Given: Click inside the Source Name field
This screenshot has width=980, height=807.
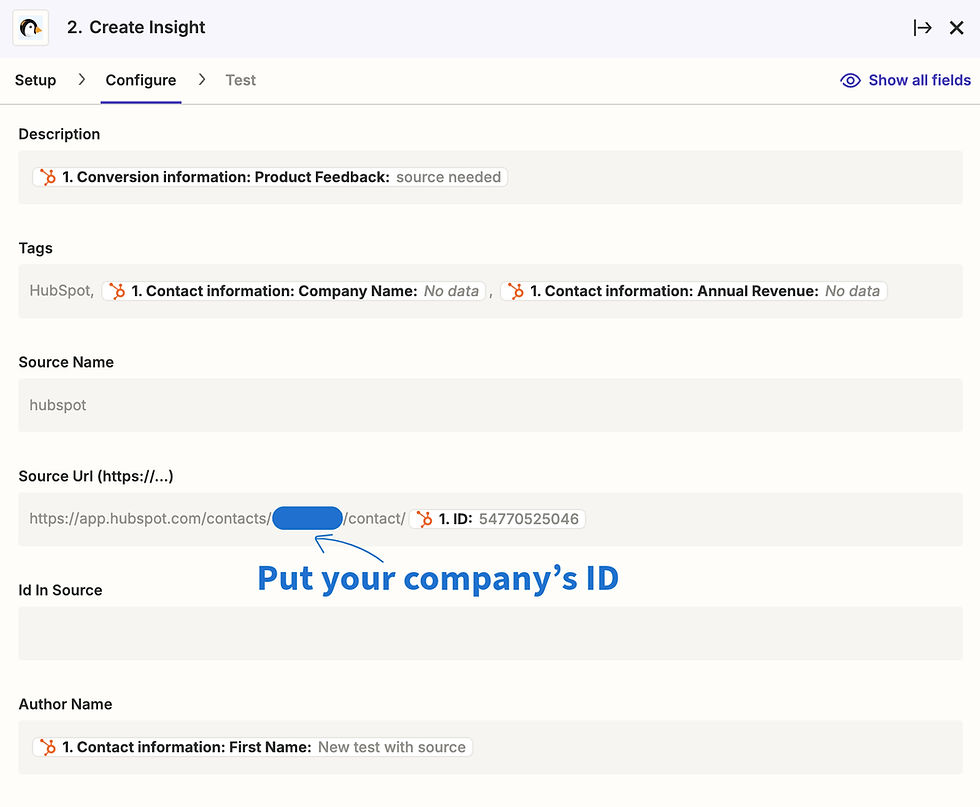Looking at the screenshot, I should tap(490, 405).
